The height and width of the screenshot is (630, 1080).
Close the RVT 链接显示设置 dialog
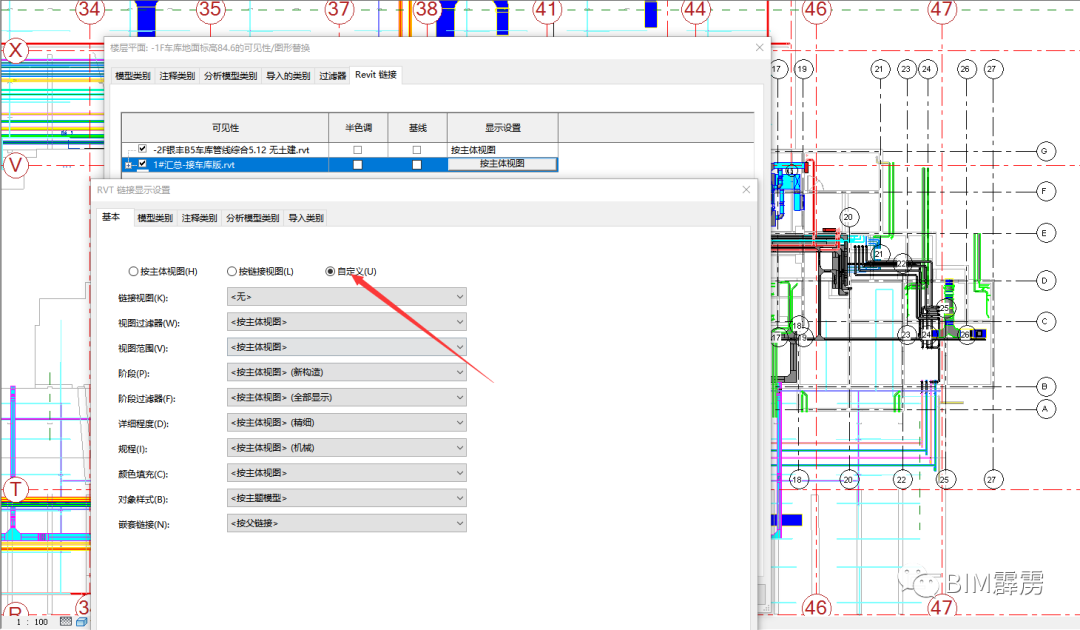tap(746, 189)
